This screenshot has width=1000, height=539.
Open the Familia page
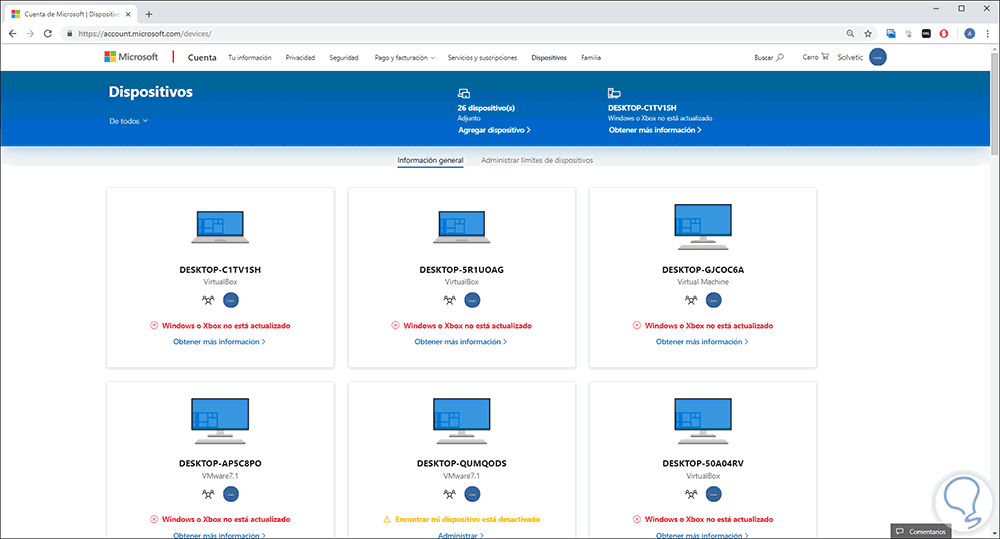click(x=591, y=57)
